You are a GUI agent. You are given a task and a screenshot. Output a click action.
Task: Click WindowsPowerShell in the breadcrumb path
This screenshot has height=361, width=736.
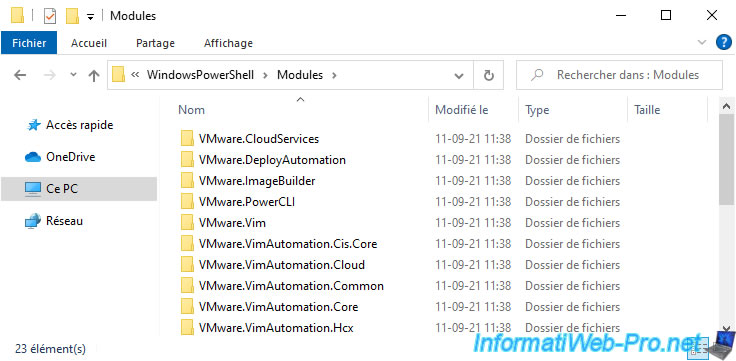200,75
